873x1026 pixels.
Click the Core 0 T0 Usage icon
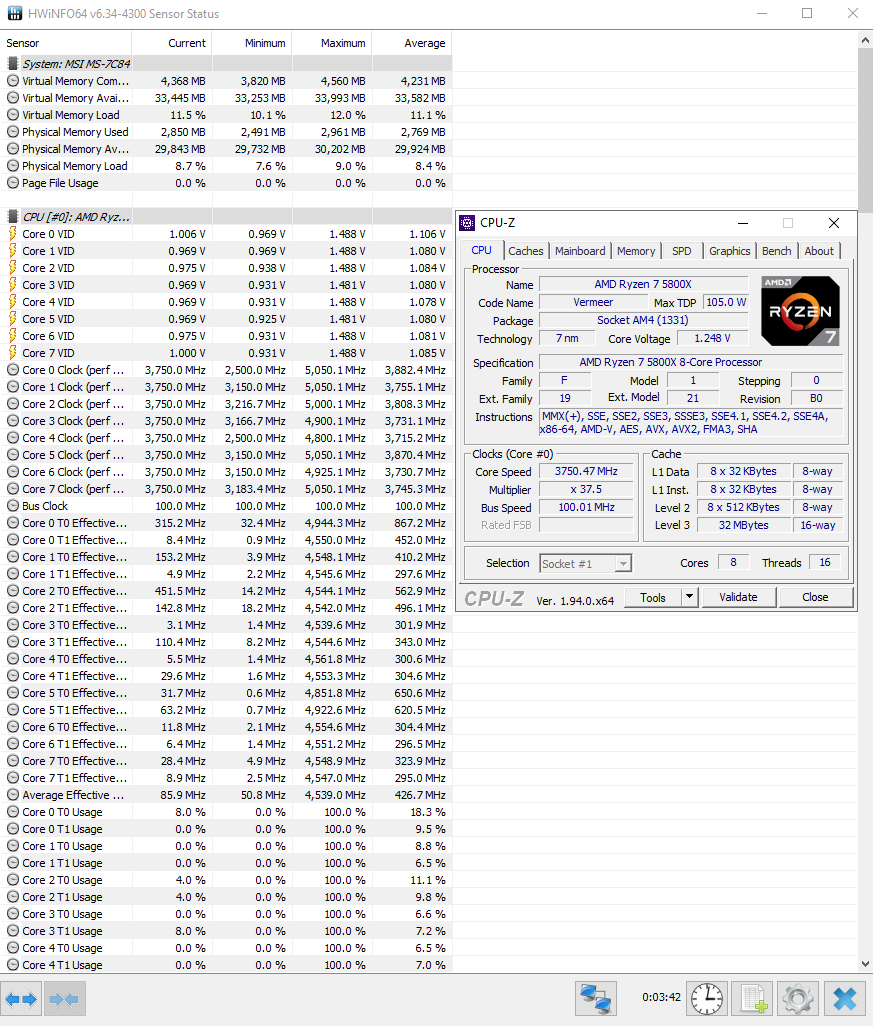pyautogui.click(x=12, y=812)
